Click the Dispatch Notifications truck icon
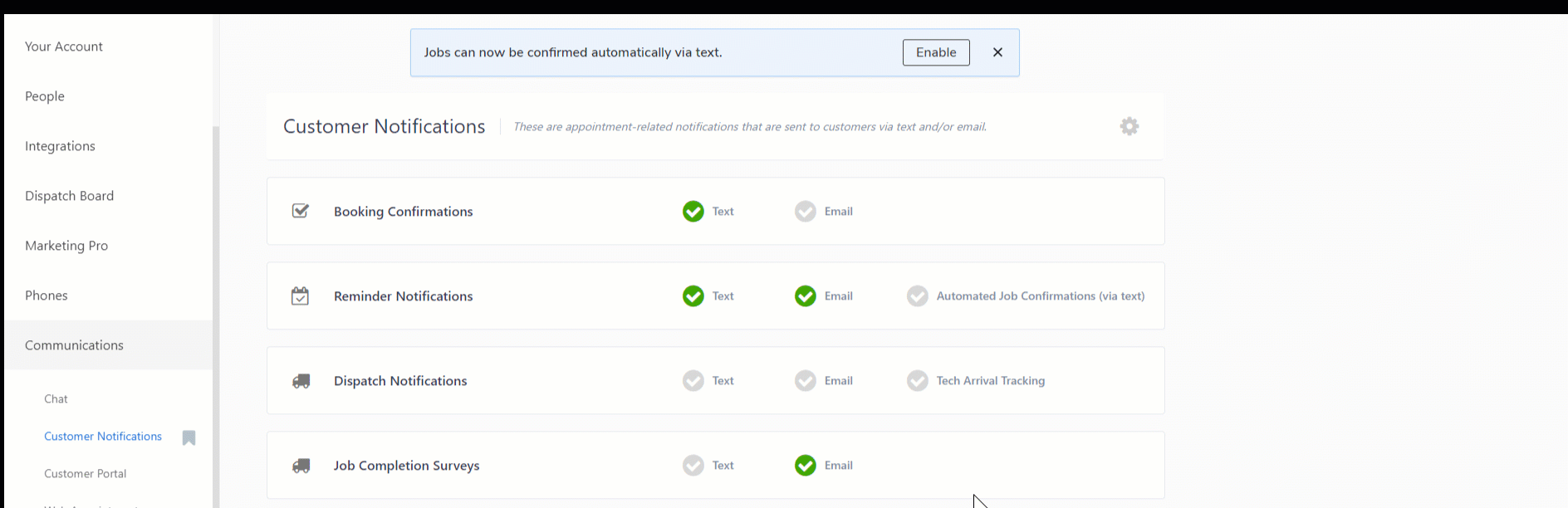 [x=301, y=381]
